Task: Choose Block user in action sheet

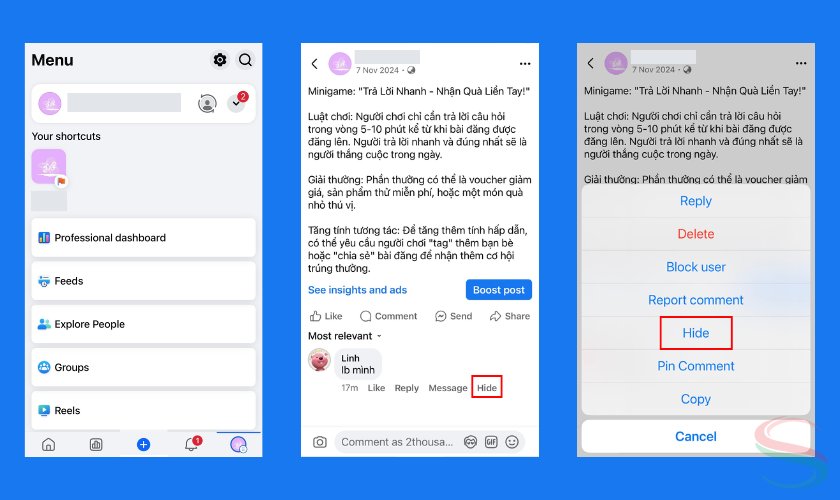Action: [695, 267]
